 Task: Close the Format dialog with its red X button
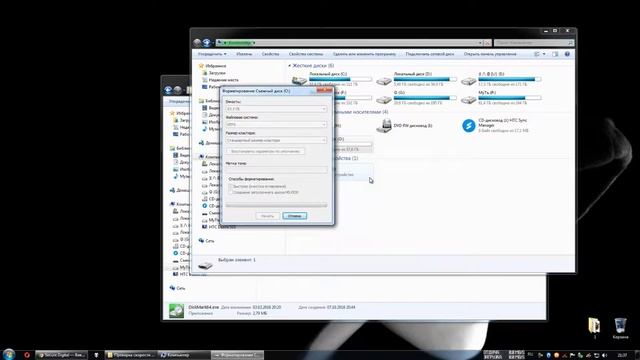(324, 90)
